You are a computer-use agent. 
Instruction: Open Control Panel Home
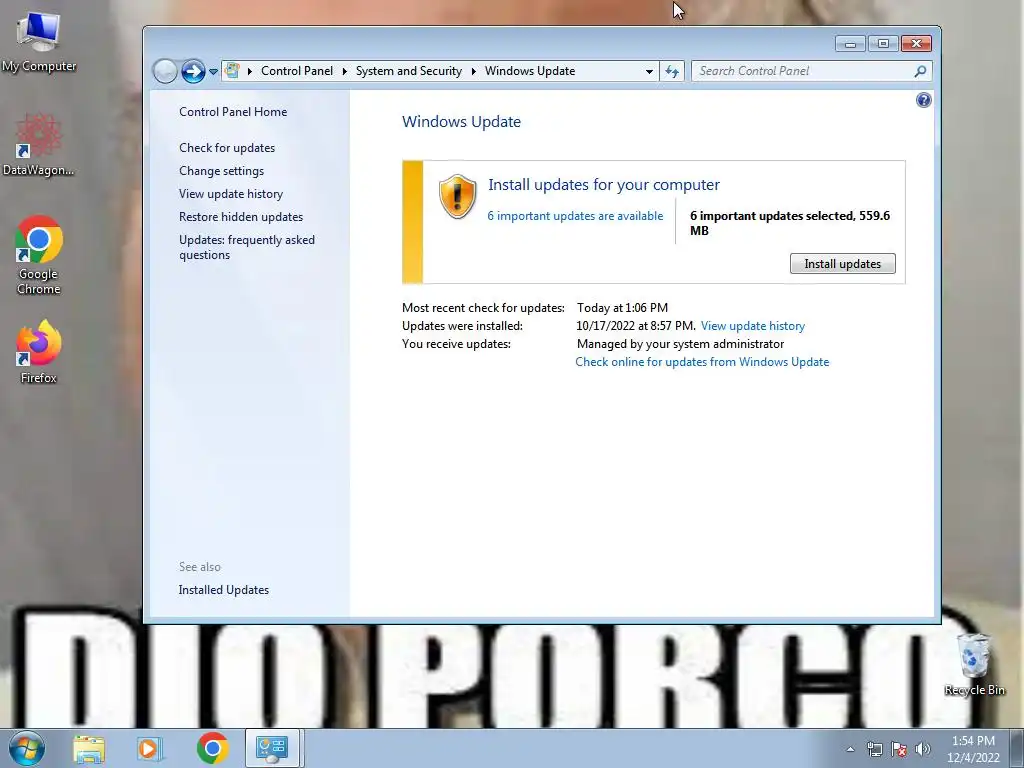tap(233, 112)
